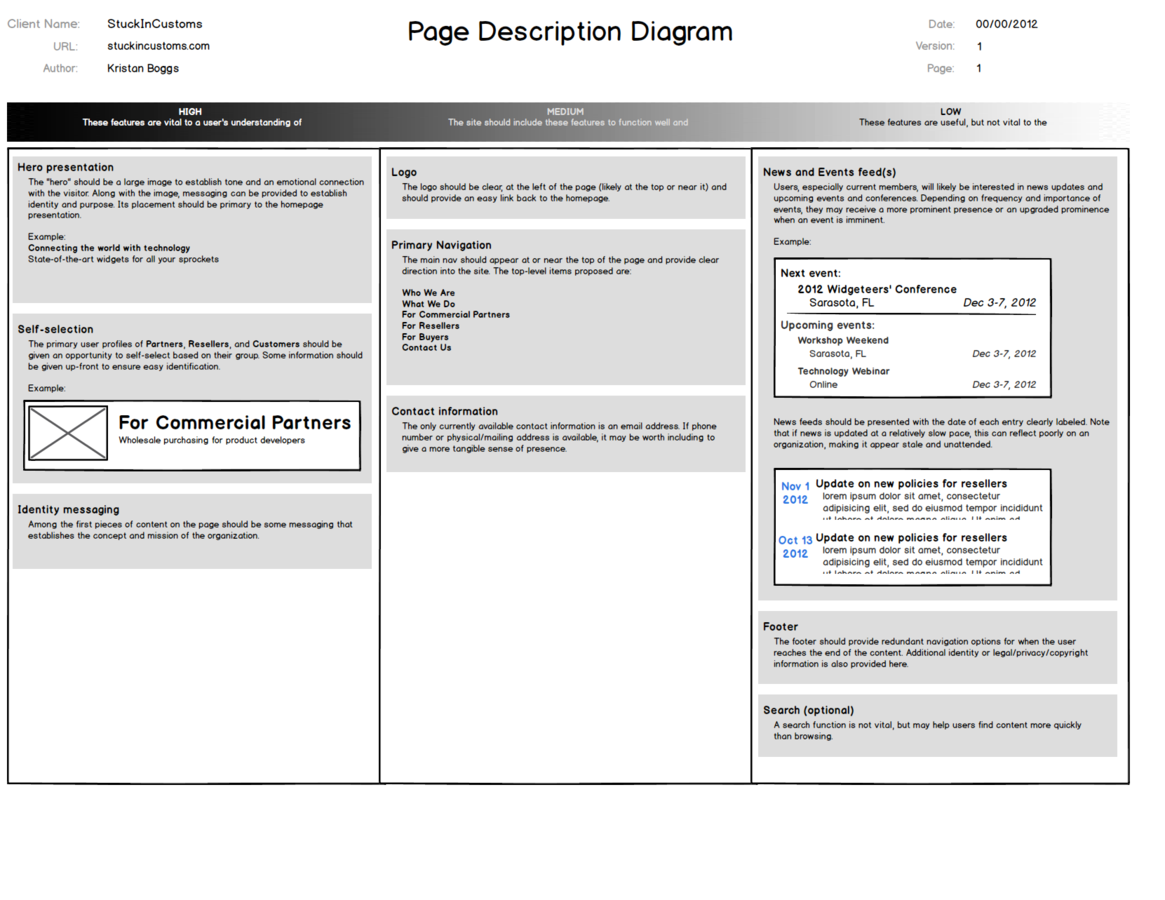
Task: Click the date field value 00/00/2012
Action: pos(1006,24)
